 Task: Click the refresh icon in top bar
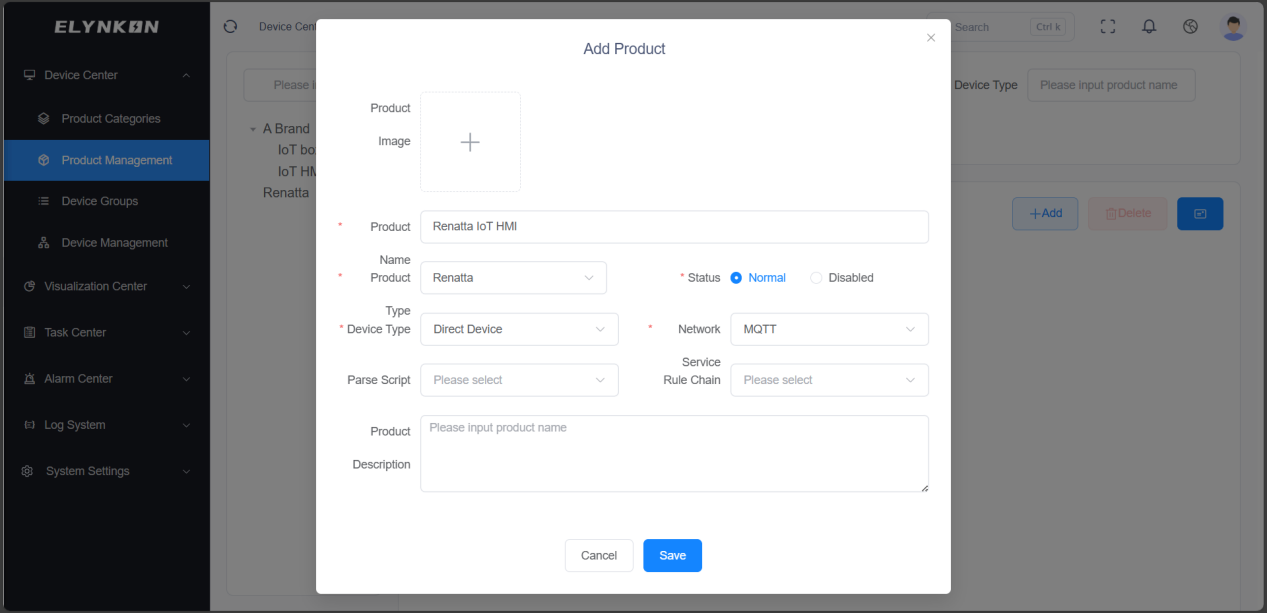pyautogui.click(x=230, y=27)
